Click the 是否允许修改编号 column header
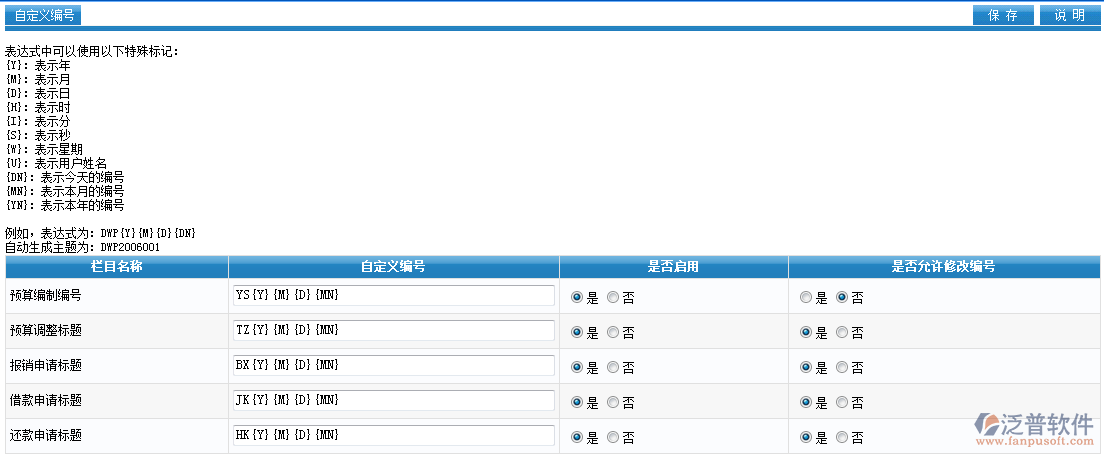The width and height of the screenshot is (1104, 457). point(943,267)
